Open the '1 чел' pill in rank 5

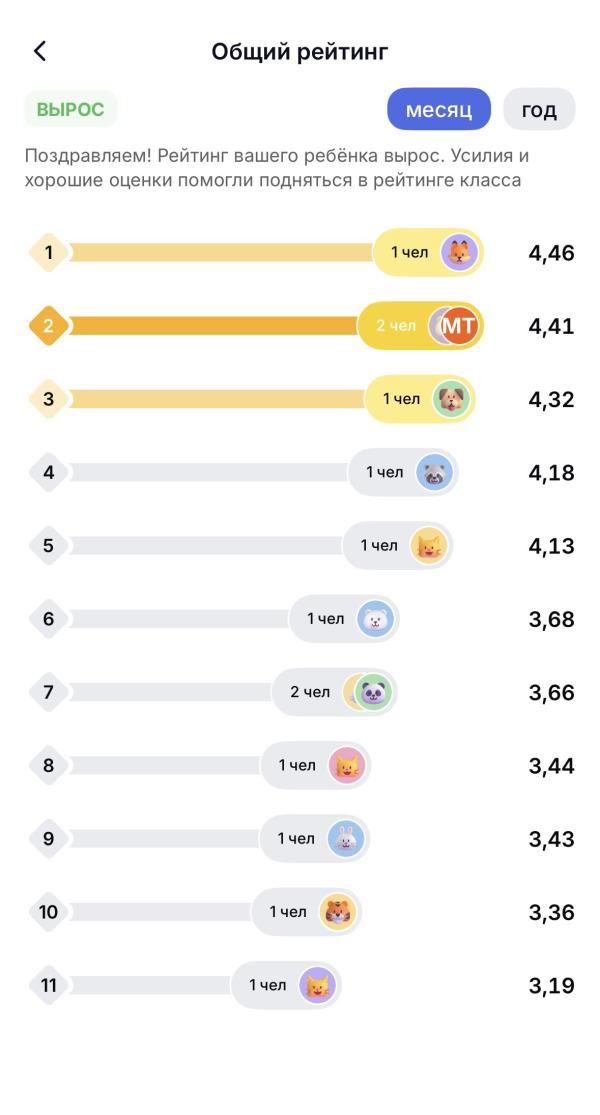[397, 545]
